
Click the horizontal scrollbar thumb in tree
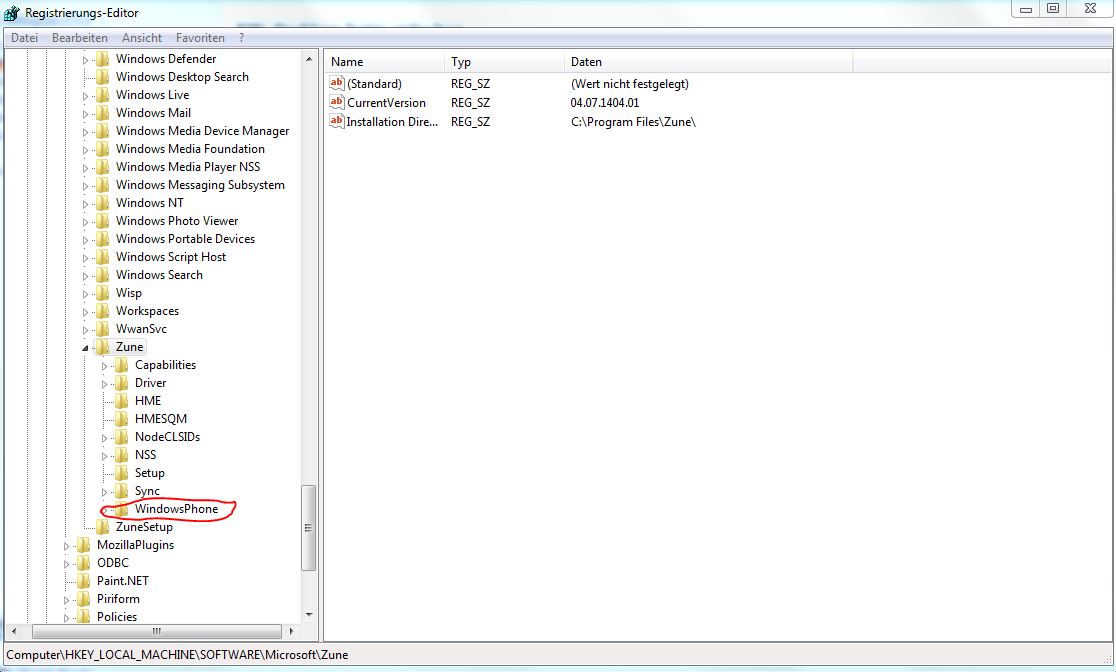pyautogui.click(x=157, y=631)
